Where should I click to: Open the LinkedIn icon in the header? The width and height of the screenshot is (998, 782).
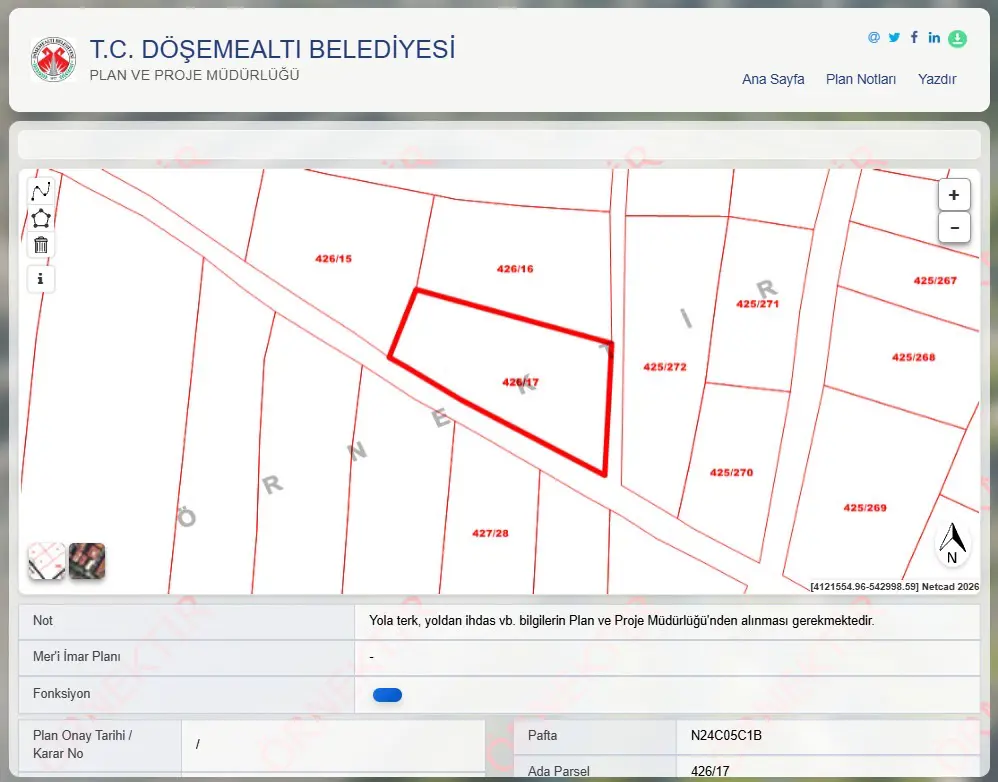pos(934,38)
